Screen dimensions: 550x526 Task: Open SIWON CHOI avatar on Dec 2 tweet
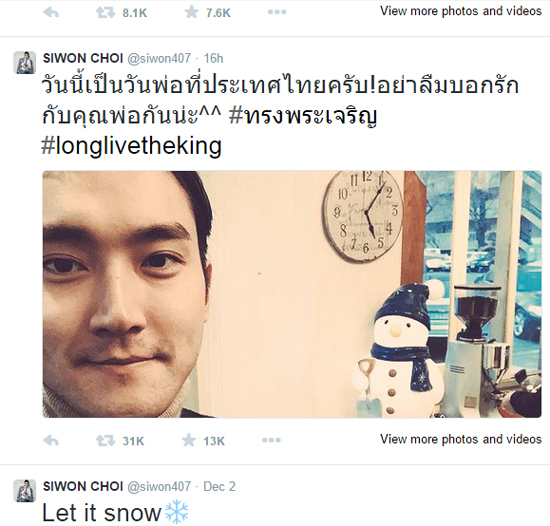(25, 491)
